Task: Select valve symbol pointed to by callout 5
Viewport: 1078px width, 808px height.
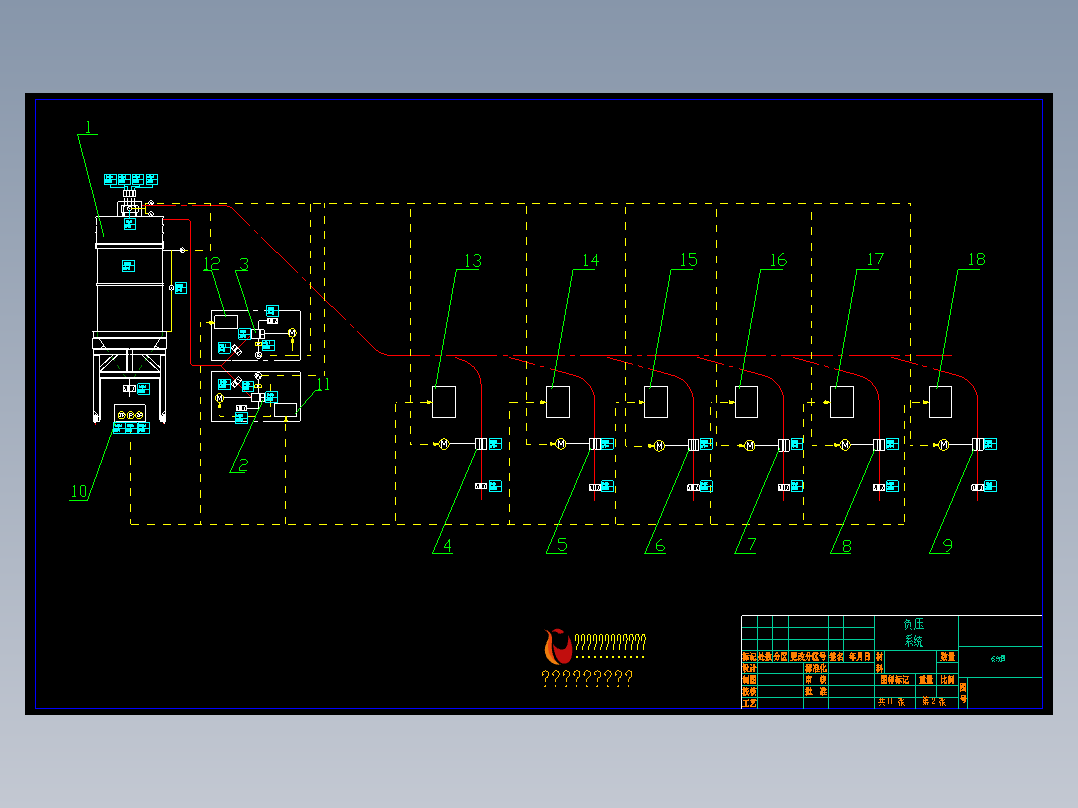Action: (595, 444)
